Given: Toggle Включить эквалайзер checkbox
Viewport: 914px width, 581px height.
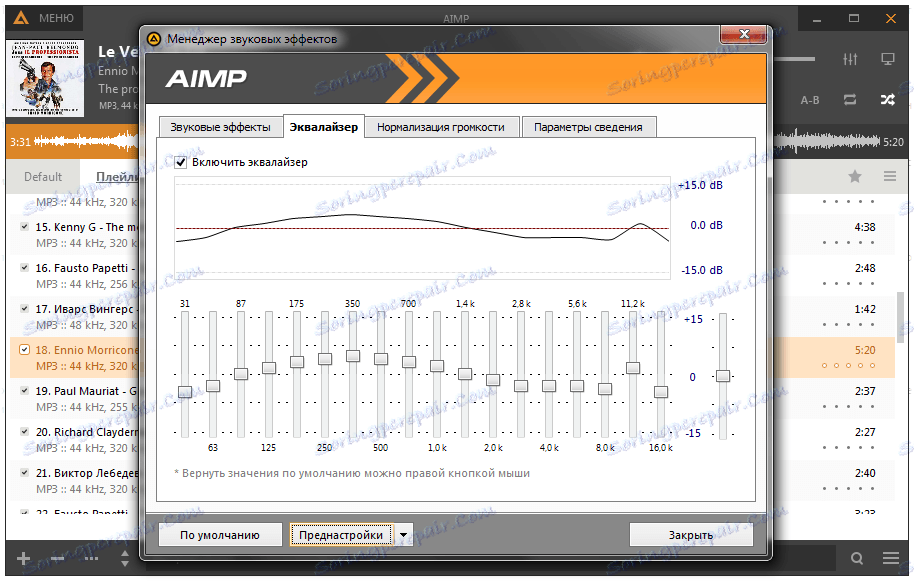Looking at the screenshot, I should click(x=181, y=163).
